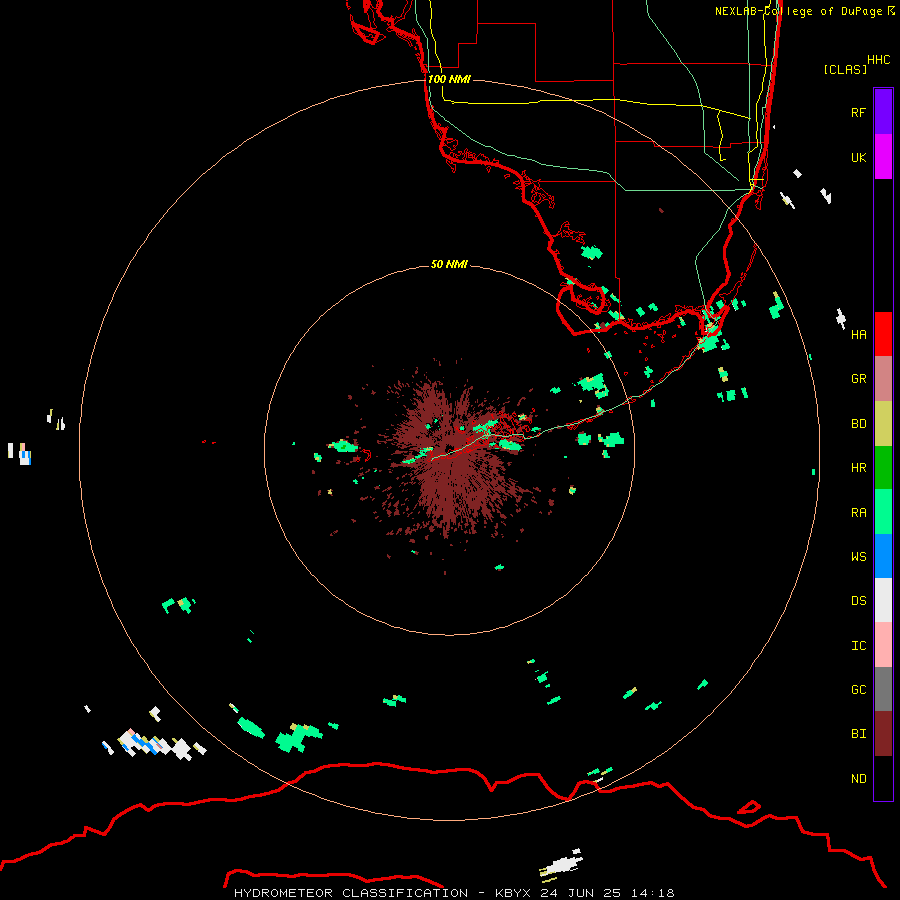The image size is (900, 900).
Task: Click the Hydrometeor Classification KBYX title text
Action: tap(454, 893)
